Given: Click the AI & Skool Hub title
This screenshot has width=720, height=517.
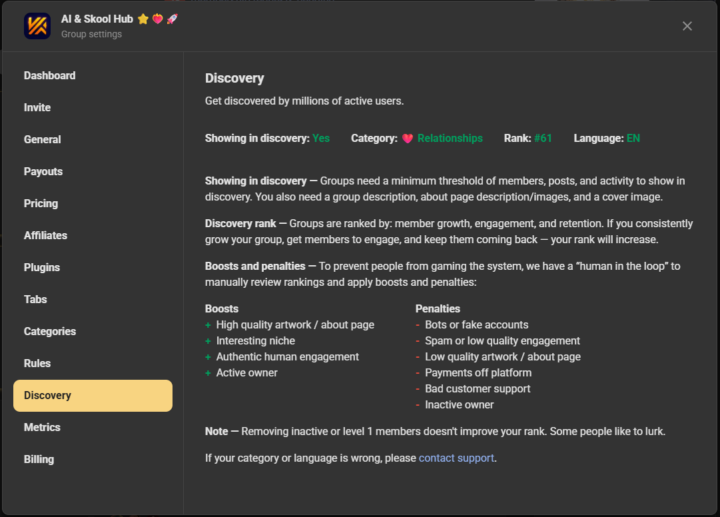Looking at the screenshot, I should coord(97,19).
